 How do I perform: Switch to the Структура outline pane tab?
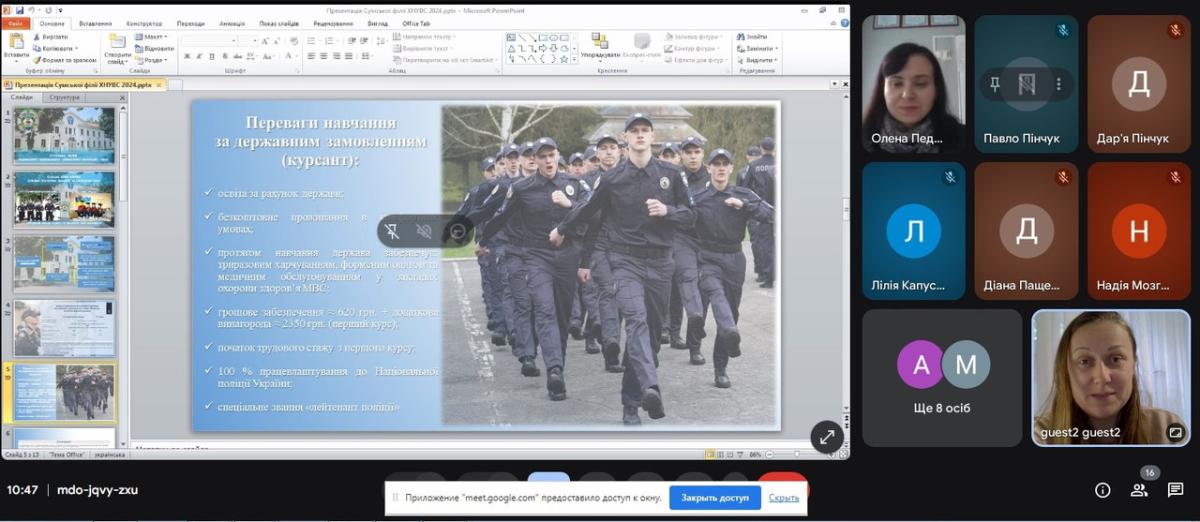tap(65, 98)
